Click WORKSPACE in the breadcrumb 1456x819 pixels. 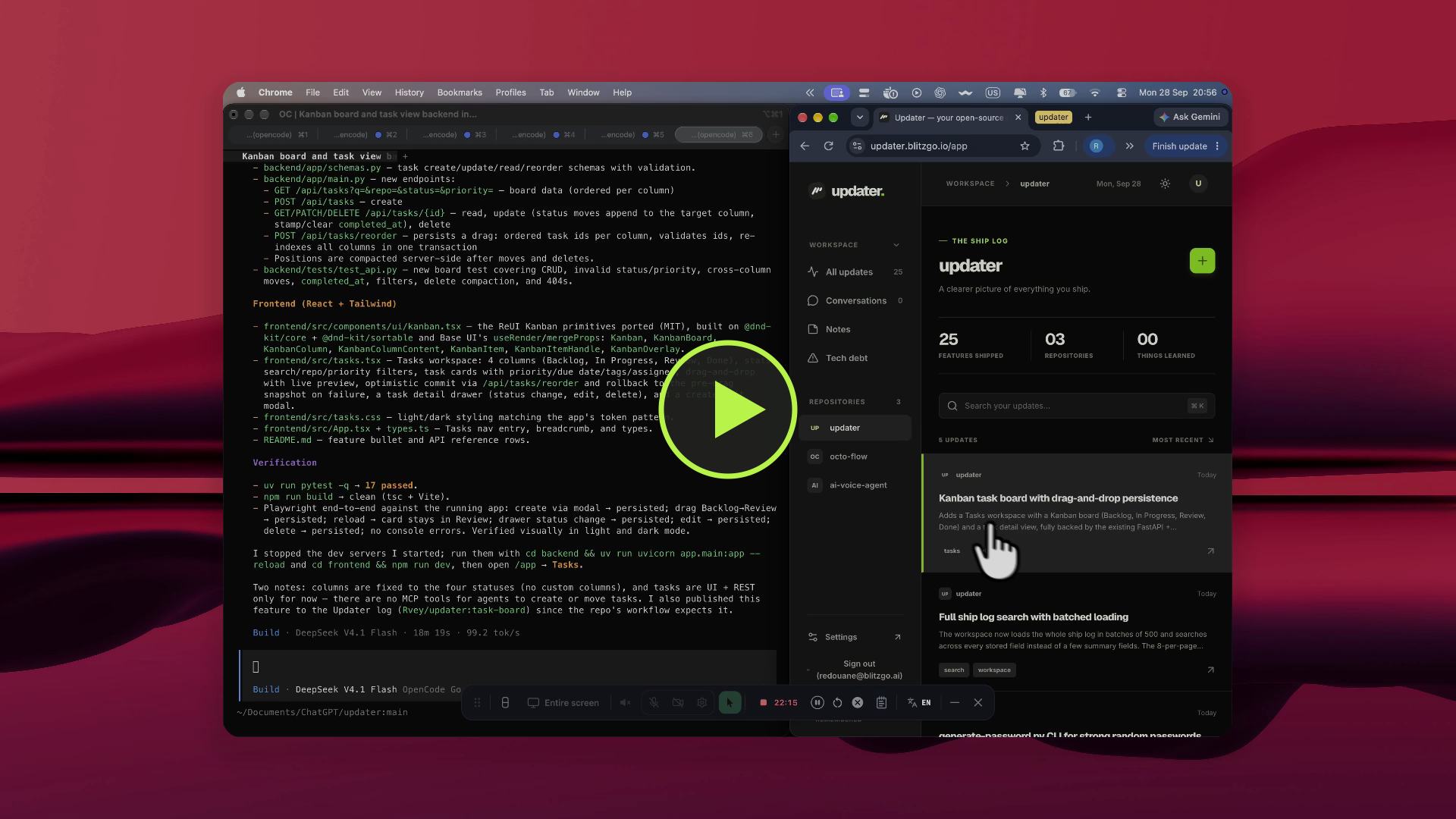click(970, 184)
